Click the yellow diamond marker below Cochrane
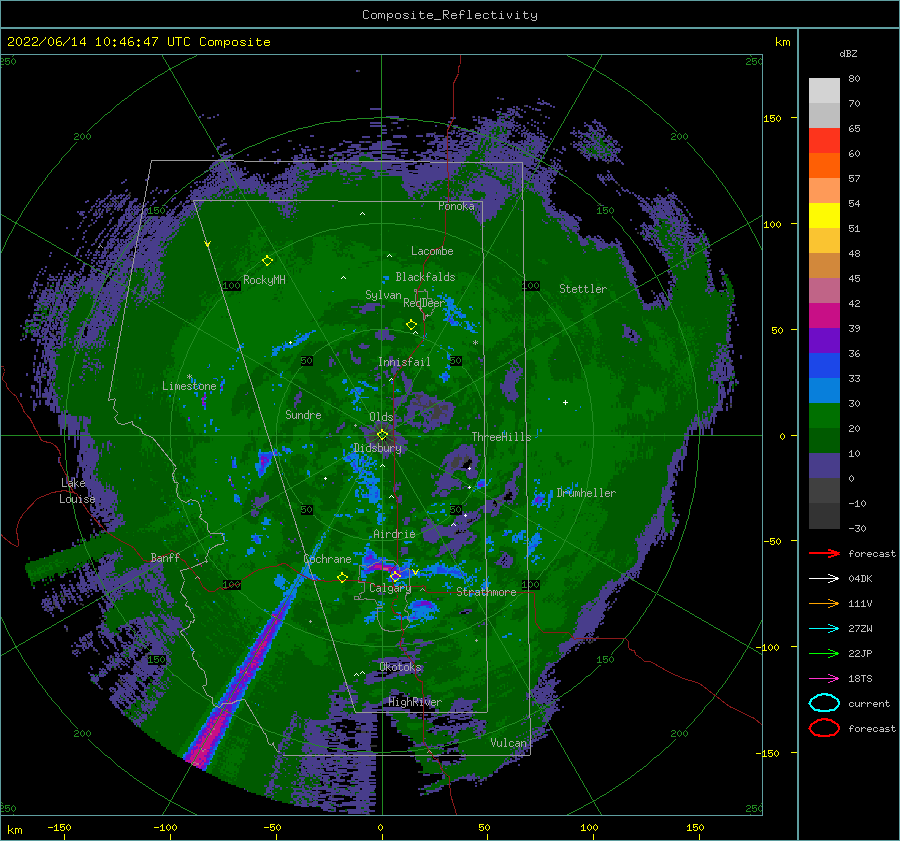The height and width of the screenshot is (841, 900). pos(342,577)
